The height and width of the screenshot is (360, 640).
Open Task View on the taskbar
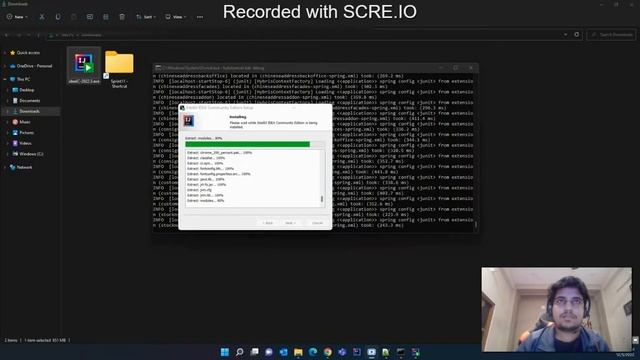254,352
